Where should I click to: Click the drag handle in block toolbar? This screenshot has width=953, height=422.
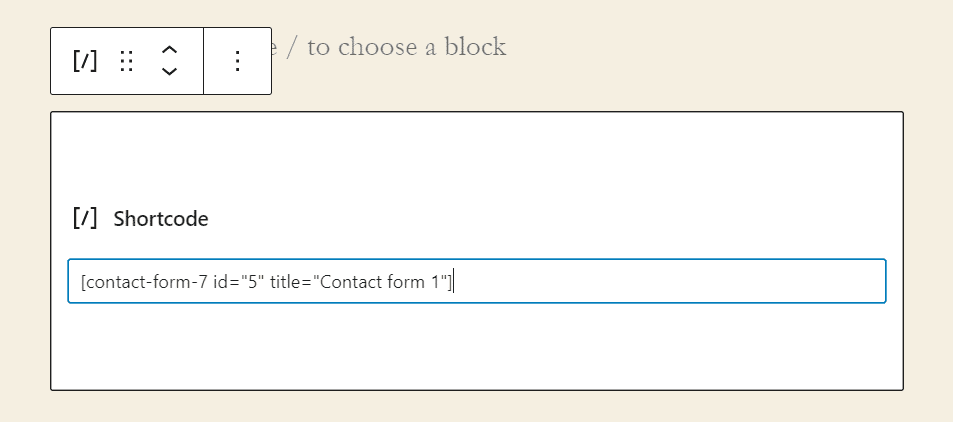point(127,61)
